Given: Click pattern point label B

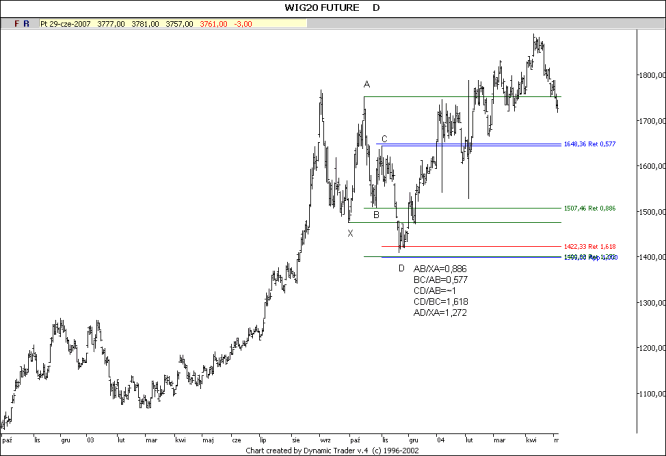Looking at the screenshot, I should pyautogui.click(x=376, y=214).
